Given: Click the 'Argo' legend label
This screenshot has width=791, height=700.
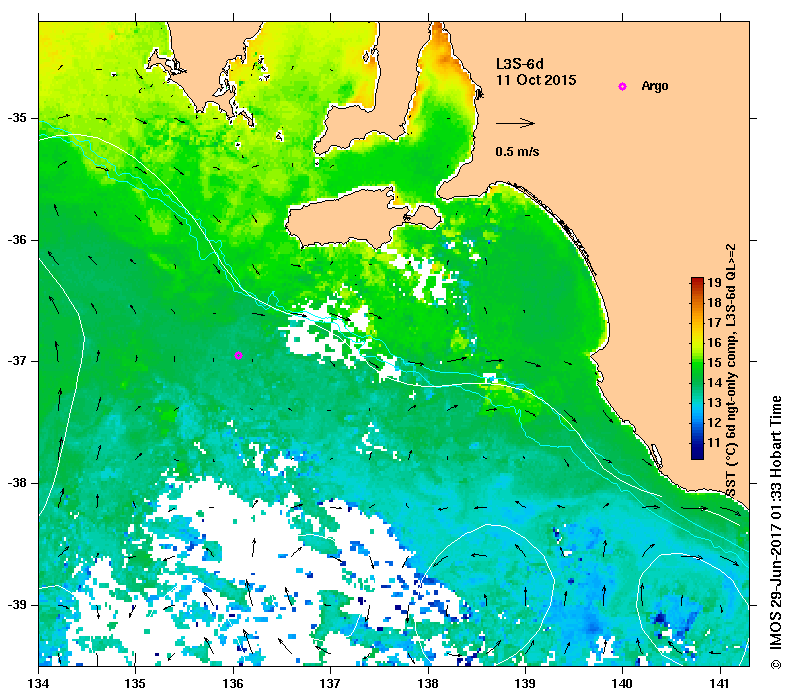Looking at the screenshot, I should pyautogui.click(x=655, y=86).
